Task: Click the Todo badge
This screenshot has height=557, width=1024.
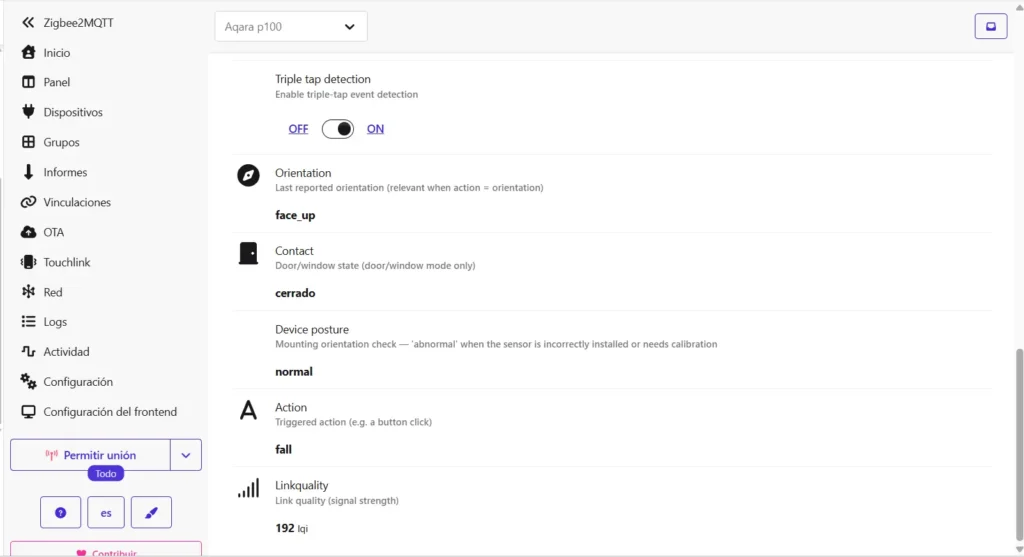Action: point(106,473)
